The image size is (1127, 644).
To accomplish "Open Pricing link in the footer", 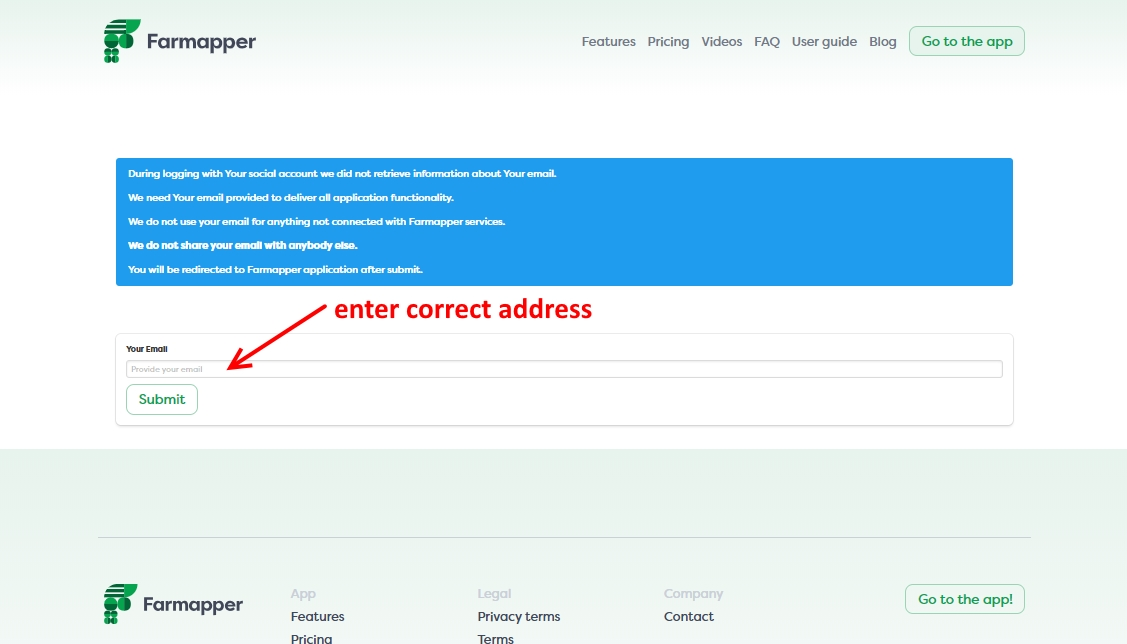I will 311,638.
